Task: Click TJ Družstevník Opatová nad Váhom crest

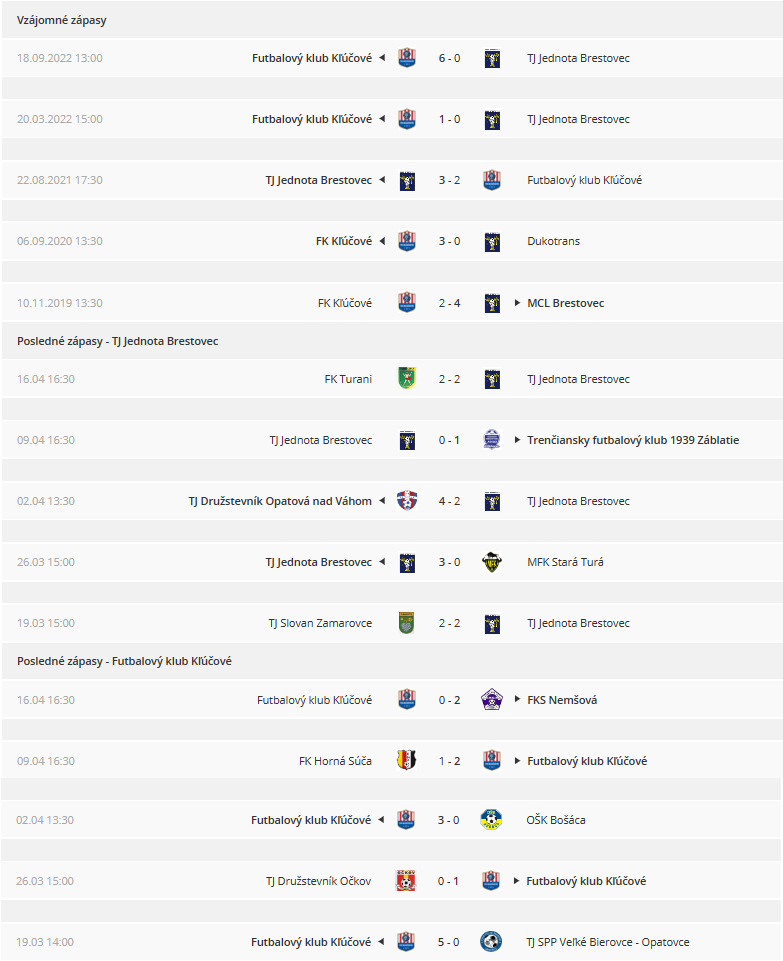Action: [407, 501]
